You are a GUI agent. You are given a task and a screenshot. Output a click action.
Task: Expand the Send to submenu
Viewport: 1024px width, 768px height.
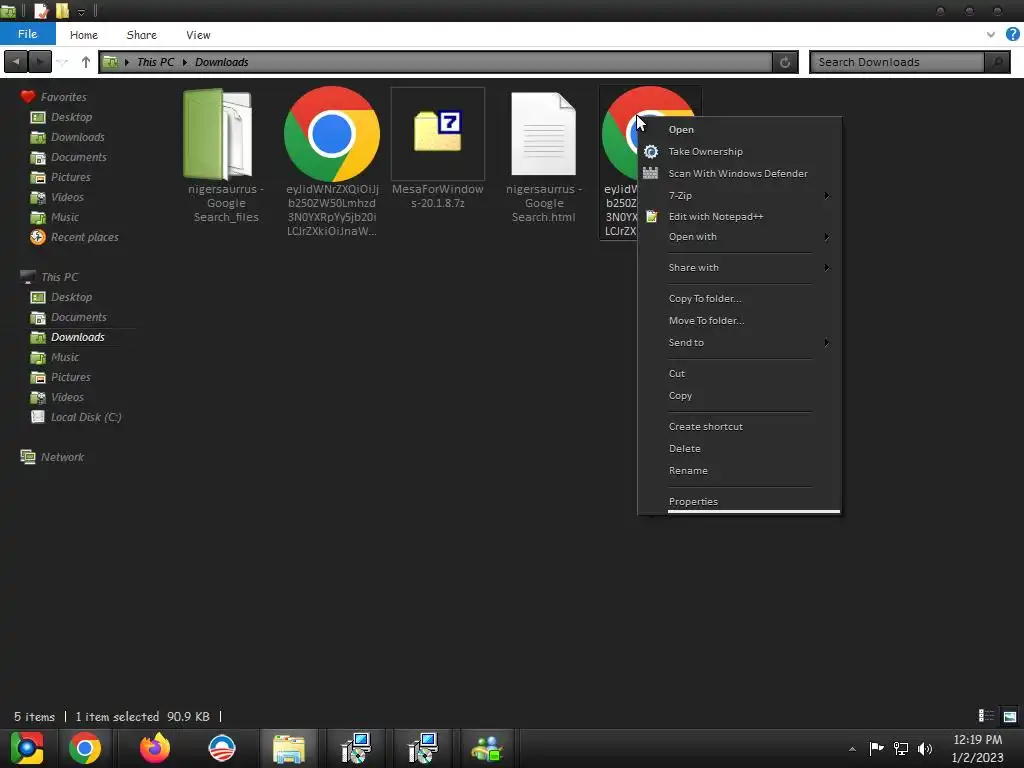(x=740, y=342)
